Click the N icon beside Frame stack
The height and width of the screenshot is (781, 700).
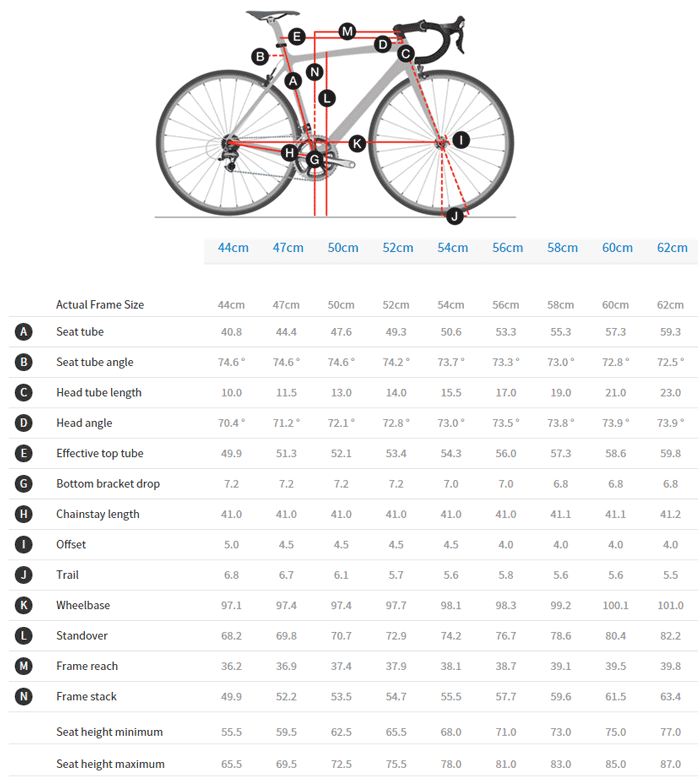pyautogui.click(x=24, y=697)
